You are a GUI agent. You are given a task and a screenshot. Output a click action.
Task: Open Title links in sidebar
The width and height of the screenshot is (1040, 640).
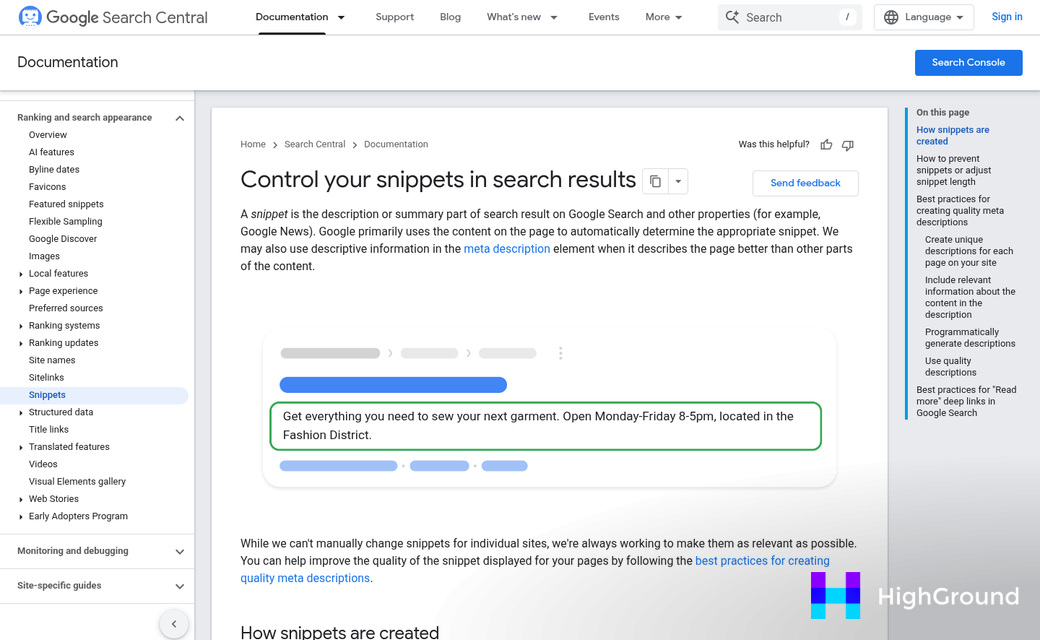coord(48,430)
